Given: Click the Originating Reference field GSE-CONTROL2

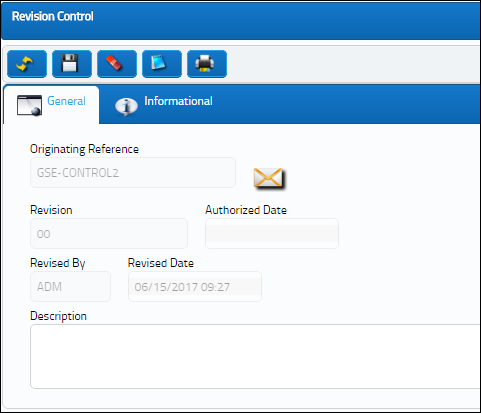Looking at the screenshot, I should click(133, 173).
